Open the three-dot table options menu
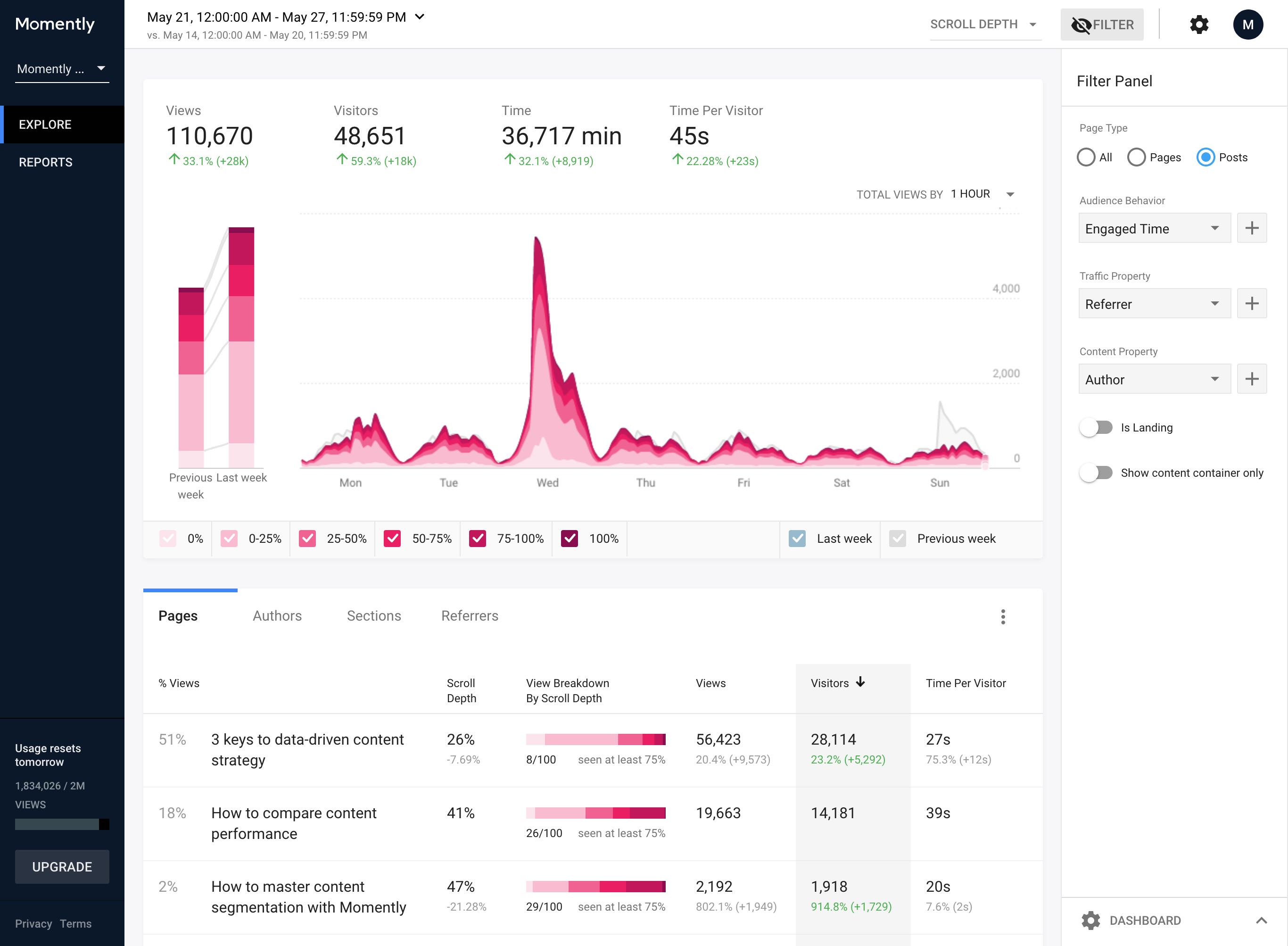The width and height of the screenshot is (1288, 946). click(1002, 617)
